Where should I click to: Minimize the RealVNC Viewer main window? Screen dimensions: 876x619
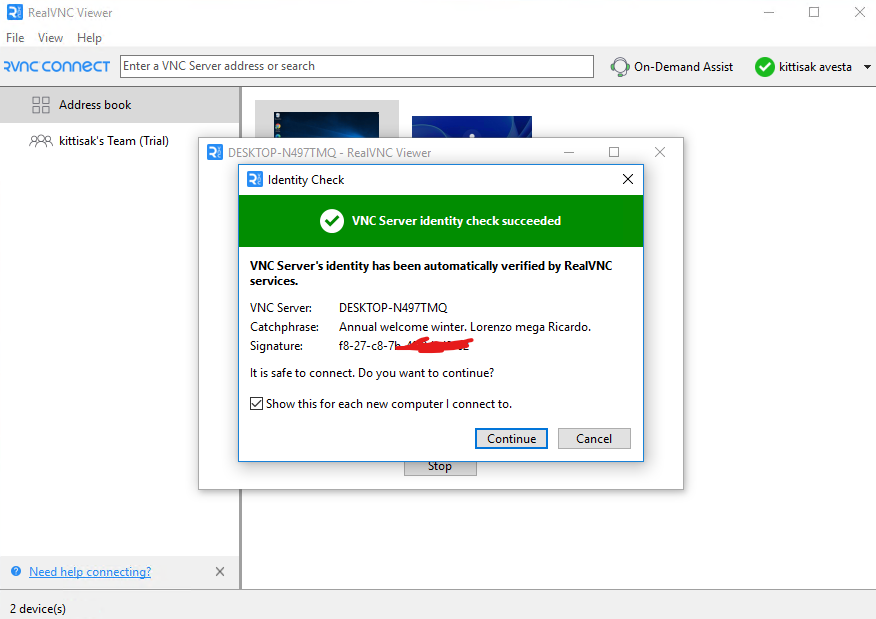pos(769,12)
